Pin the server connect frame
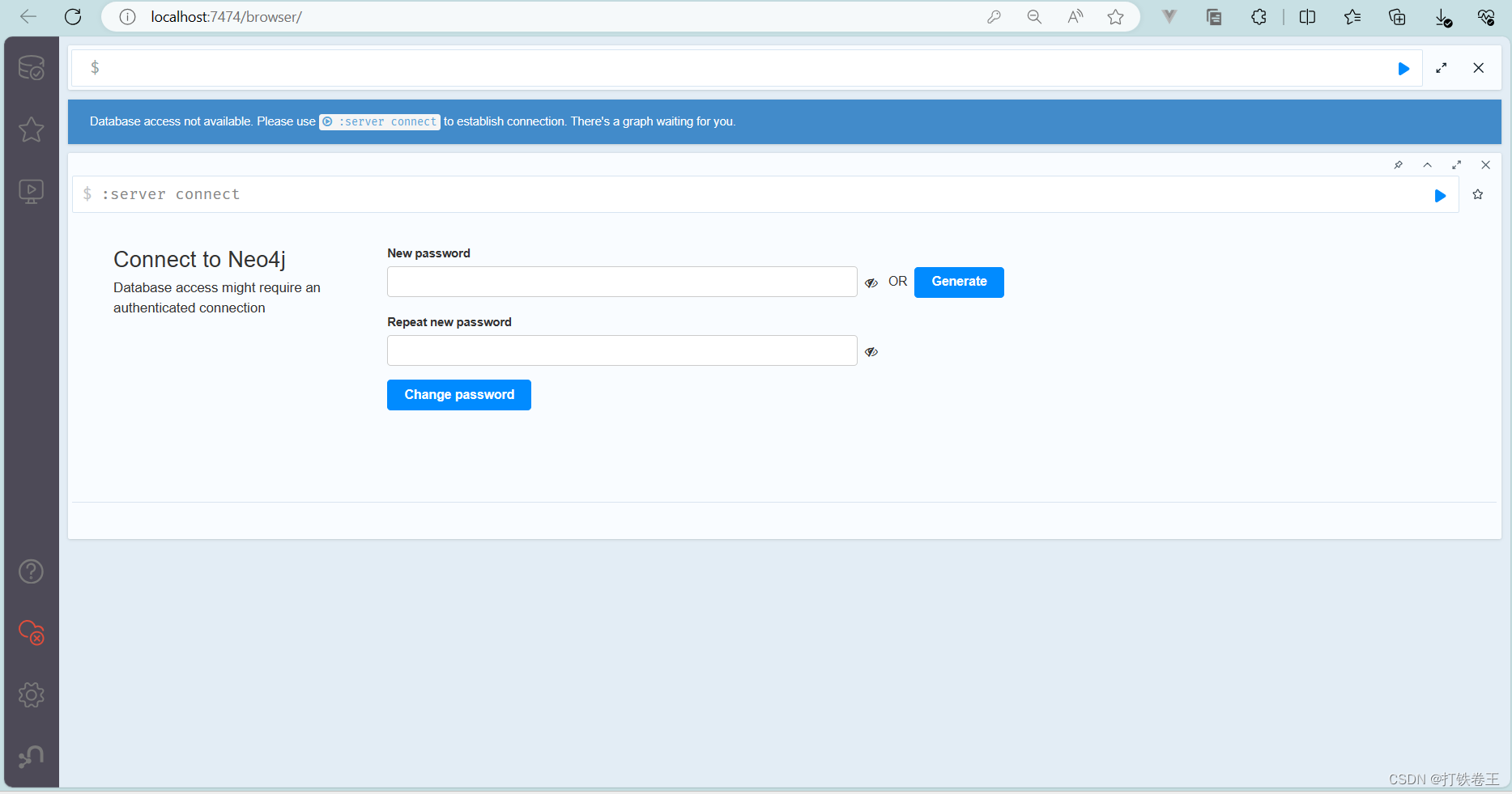 pyautogui.click(x=1399, y=165)
